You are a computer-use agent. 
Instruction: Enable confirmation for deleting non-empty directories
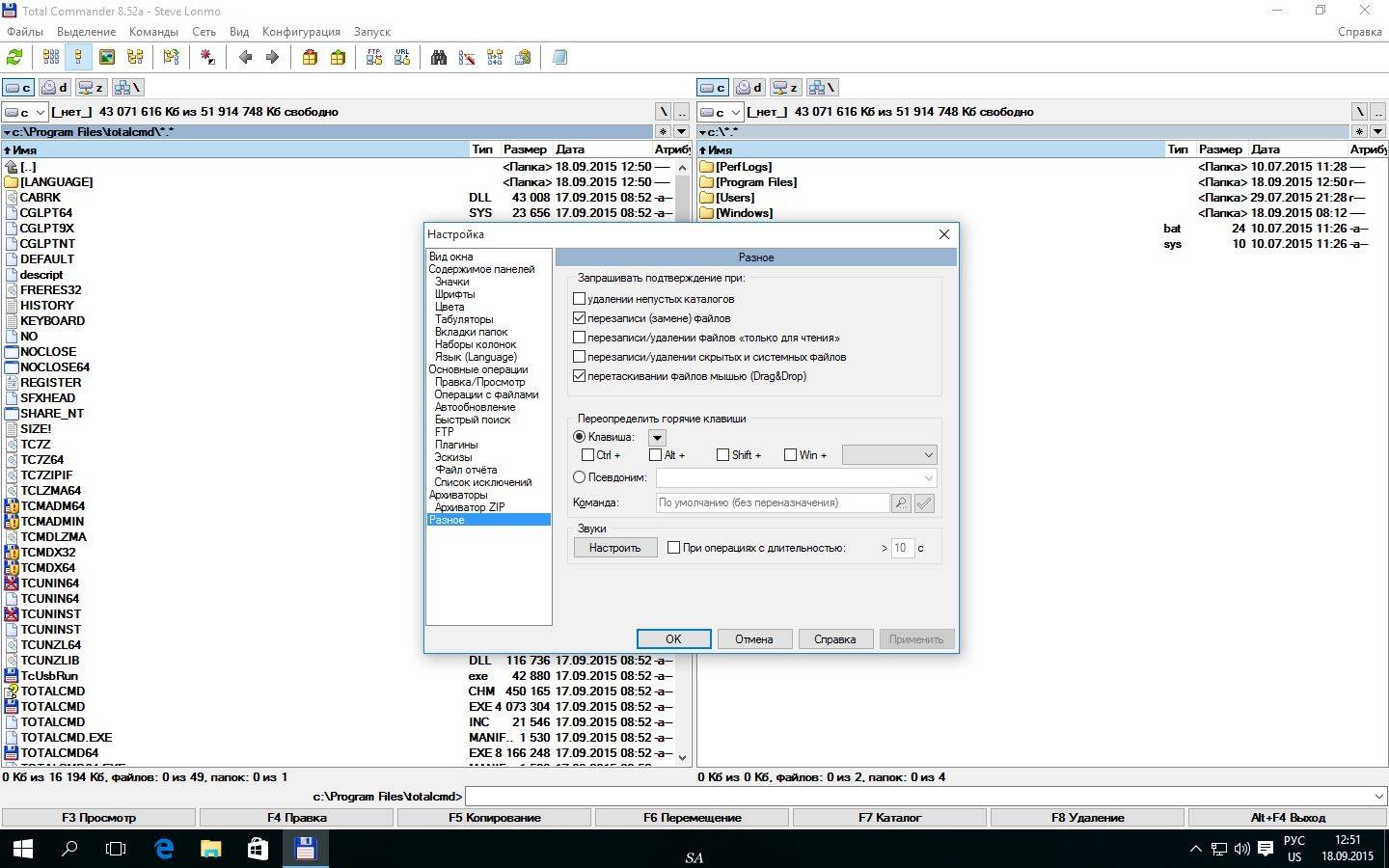point(580,299)
